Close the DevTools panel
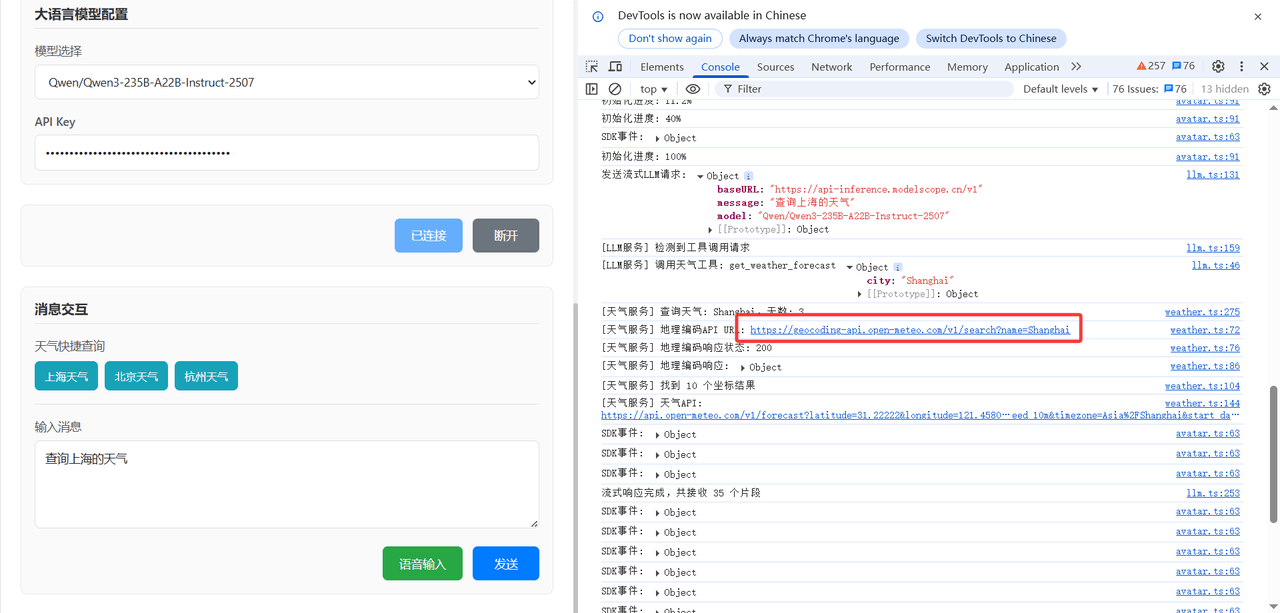The height and width of the screenshot is (613, 1280). [x=1264, y=67]
